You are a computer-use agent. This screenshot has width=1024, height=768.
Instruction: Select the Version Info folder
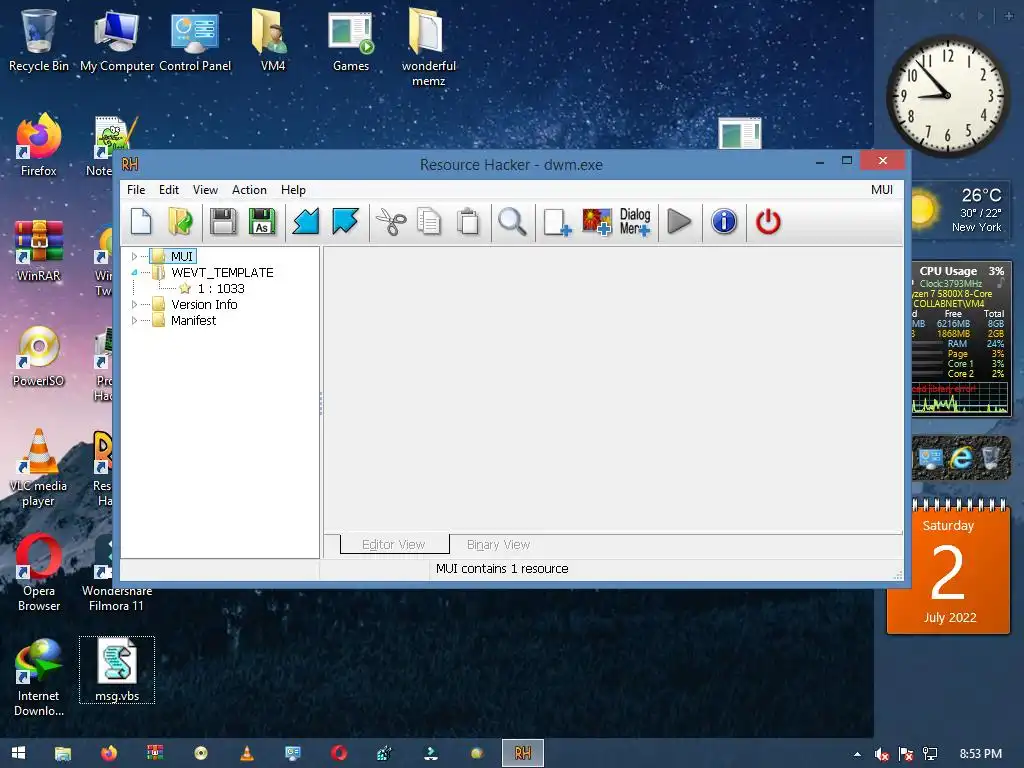pos(195,304)
